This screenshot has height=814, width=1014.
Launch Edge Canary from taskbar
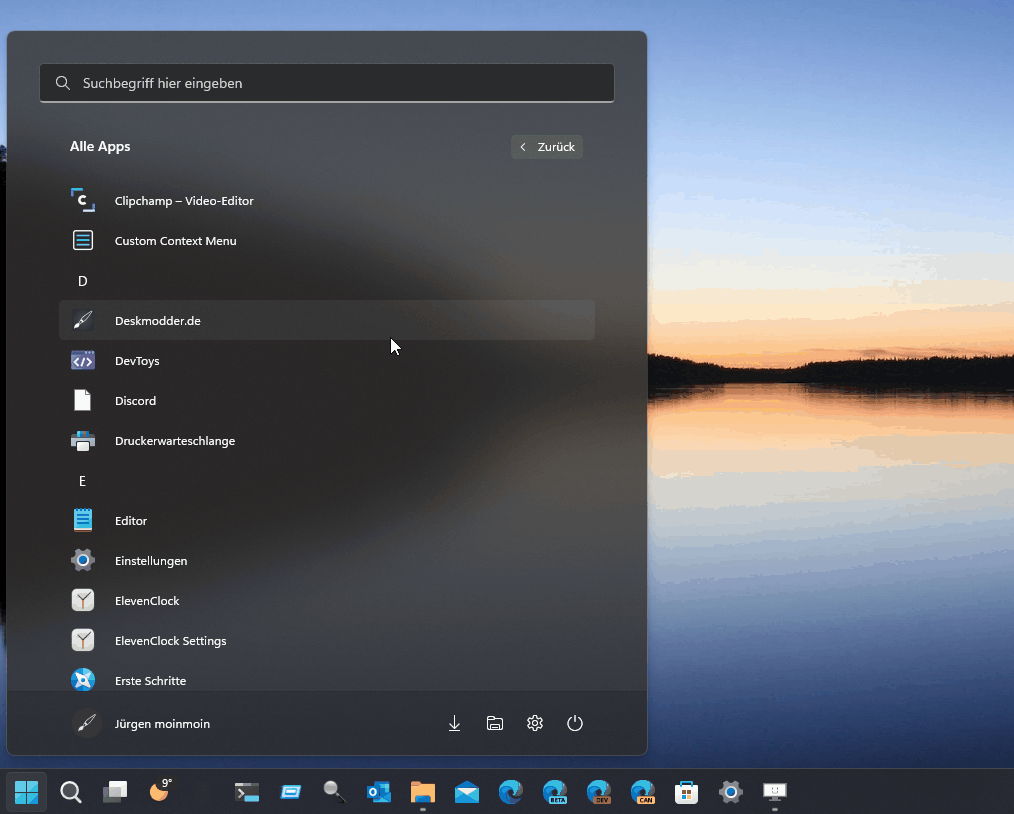point(643,792)
